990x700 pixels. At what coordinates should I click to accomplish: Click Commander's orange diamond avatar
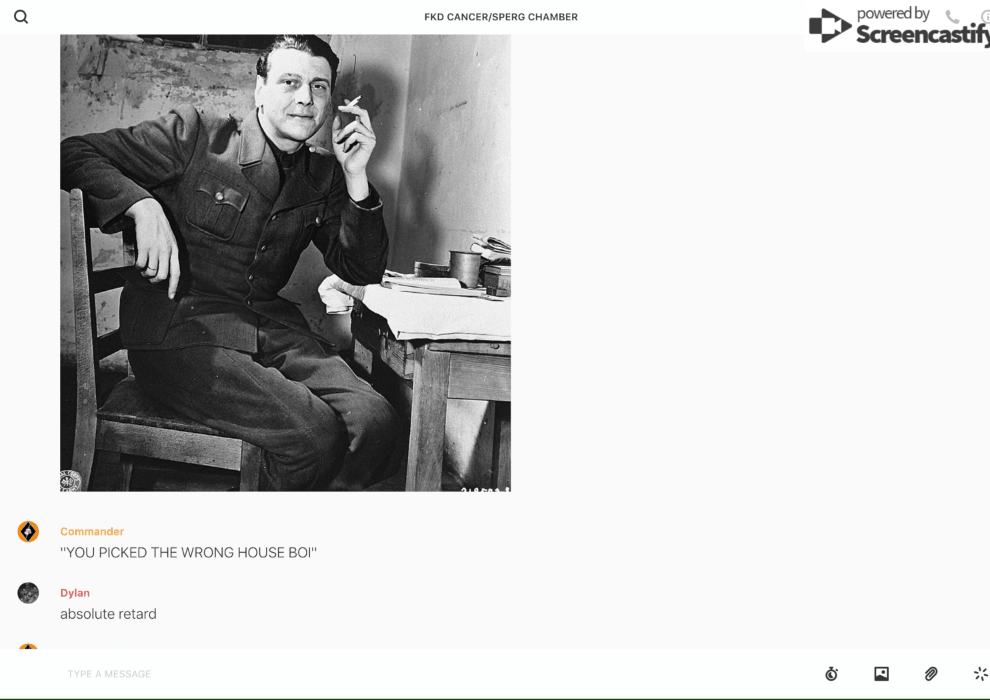[28, 531]
